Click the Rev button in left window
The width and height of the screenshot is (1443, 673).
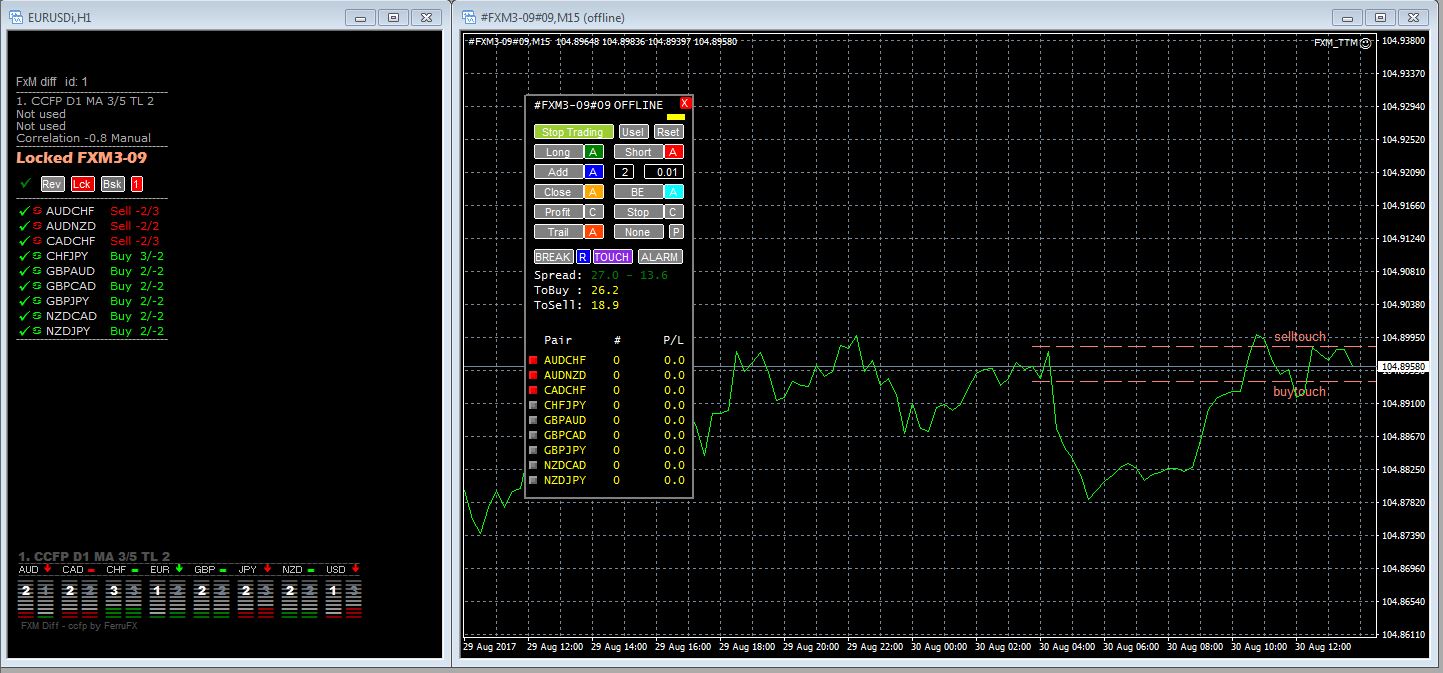(x=53, y=184)
